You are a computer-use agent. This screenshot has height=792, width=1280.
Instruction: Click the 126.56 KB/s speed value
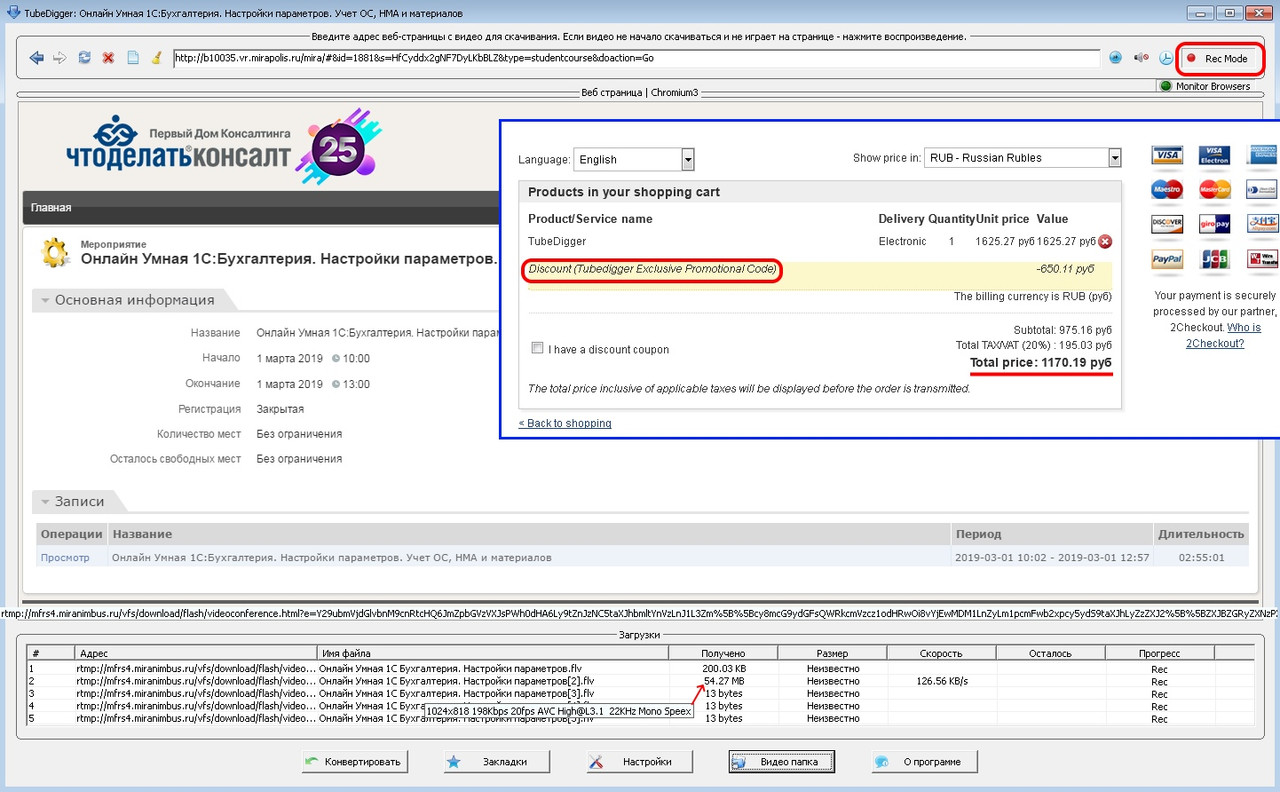pyautogui.click(x=942, y=681)
